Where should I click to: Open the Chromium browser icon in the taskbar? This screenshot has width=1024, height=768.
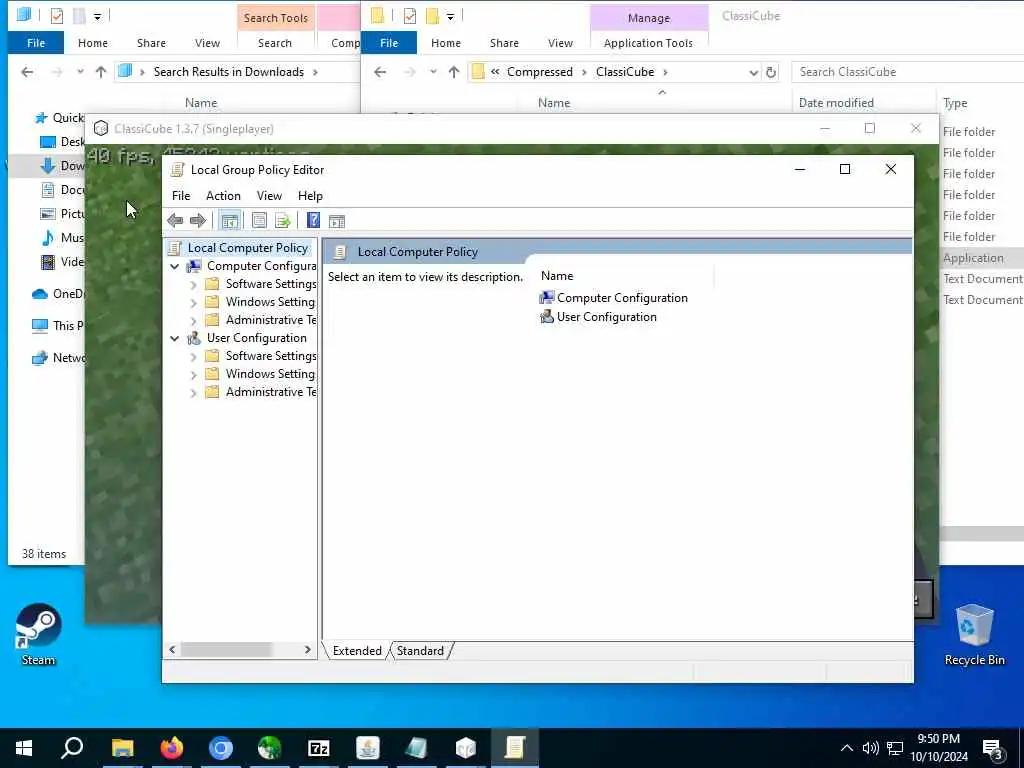221,748
